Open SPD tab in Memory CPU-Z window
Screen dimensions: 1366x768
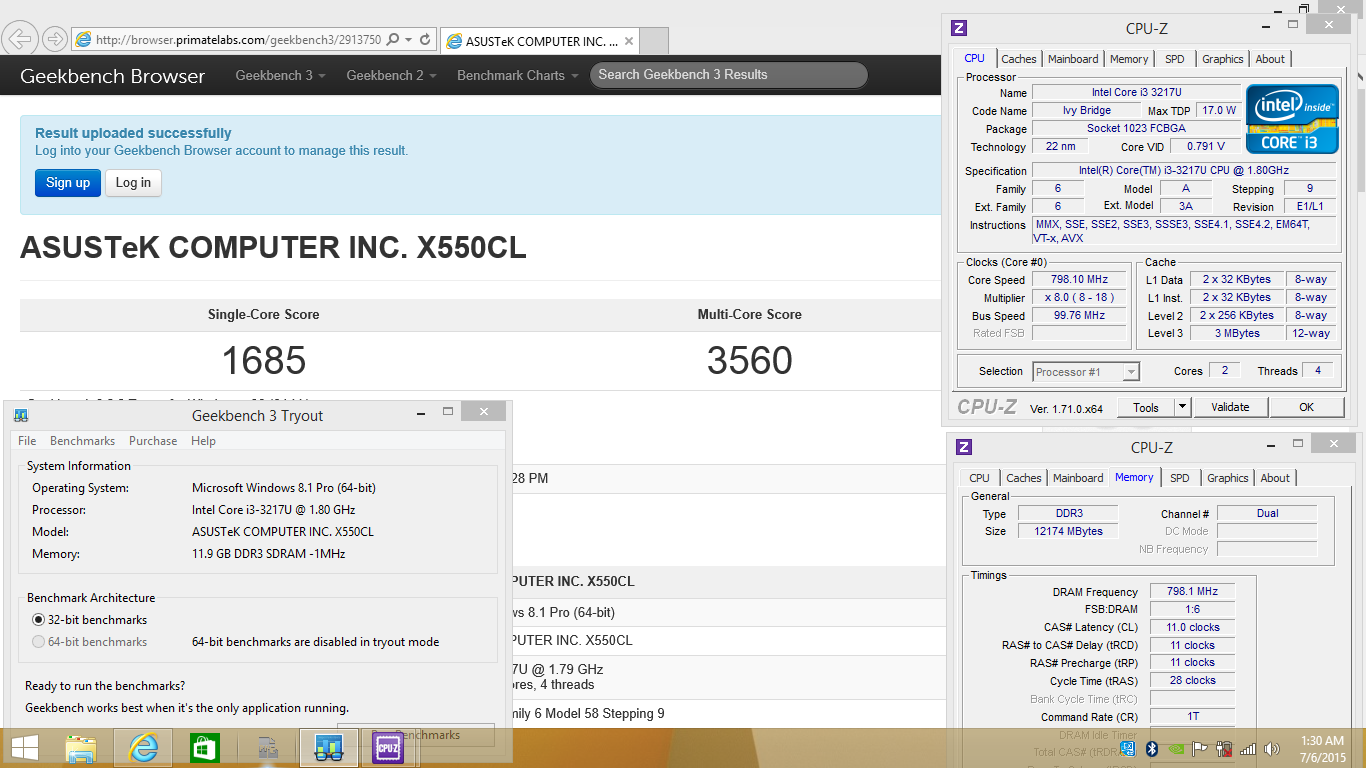[1179, 478]
